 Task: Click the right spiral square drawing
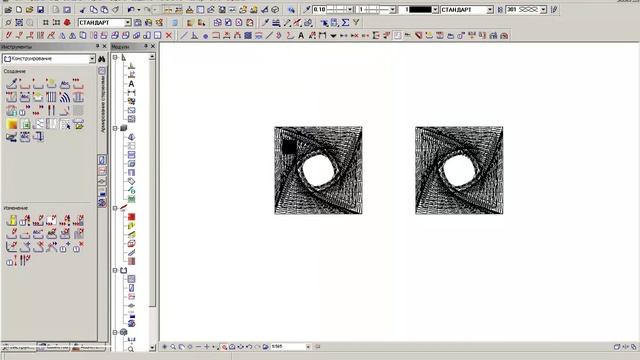pyautogui.click(x=459, y=170)
